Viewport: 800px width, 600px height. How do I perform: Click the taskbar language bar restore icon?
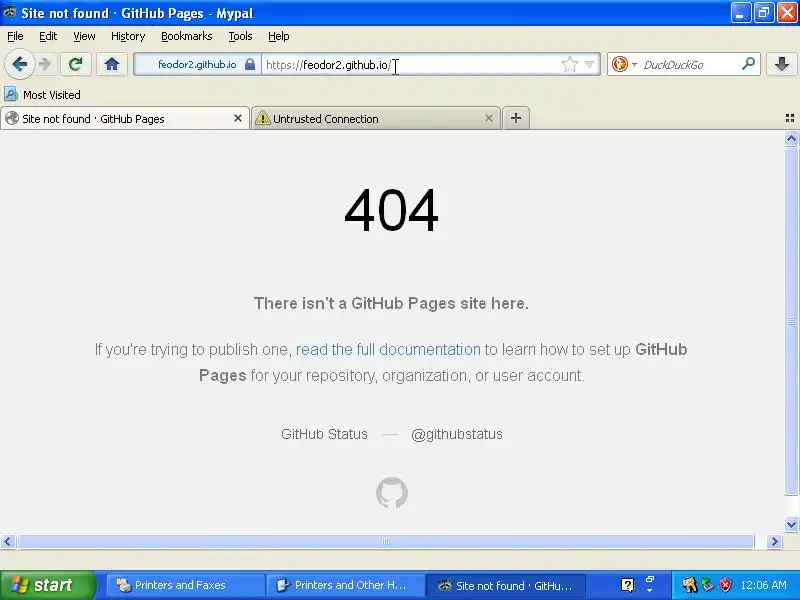click(649, 579)
